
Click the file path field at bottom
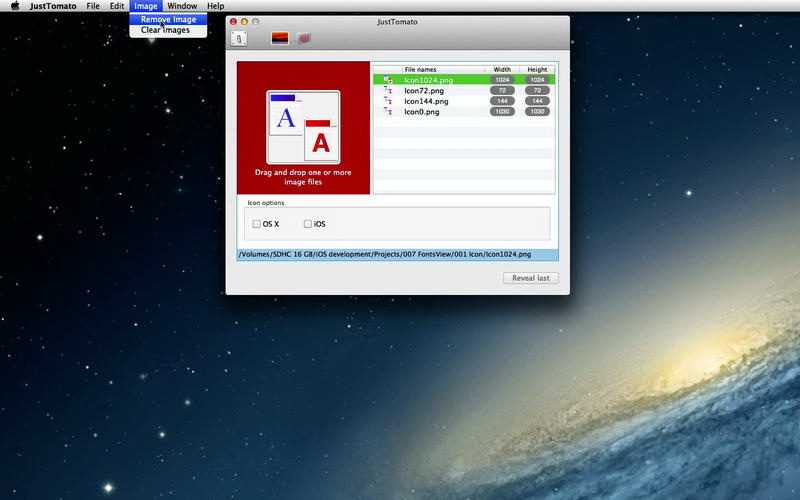[397, 254]
